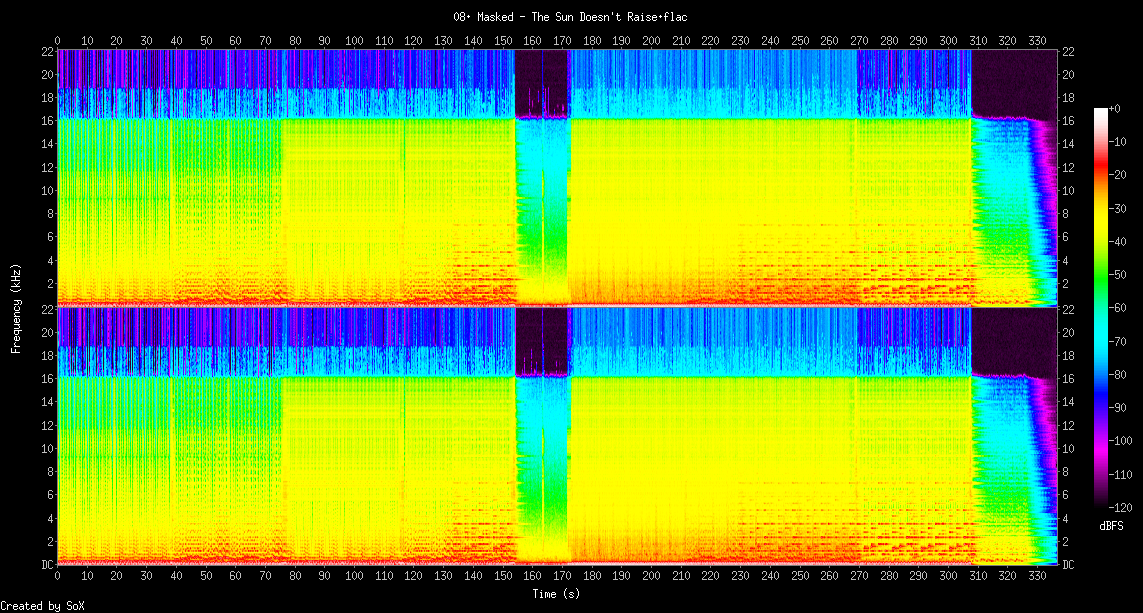Click the spectrogram title with the FLAC filename
Image resolution: width=1143 pixels, height=613 pixels.
(571, 17)
